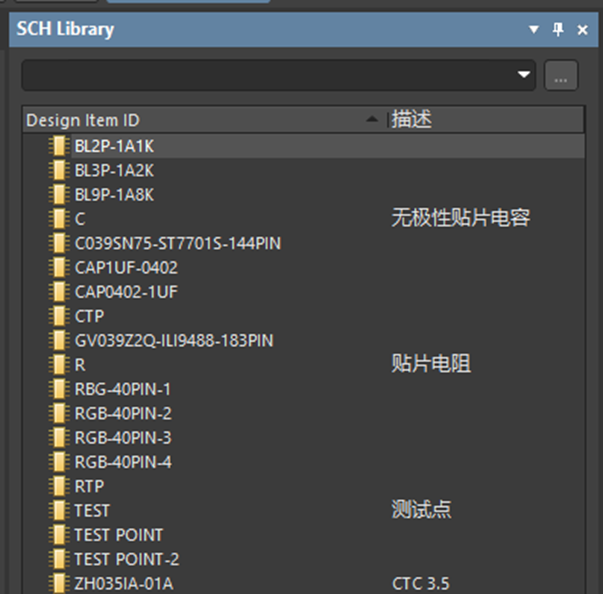
Task: Click the component icon beside the C row
Action: click(59, 219)
